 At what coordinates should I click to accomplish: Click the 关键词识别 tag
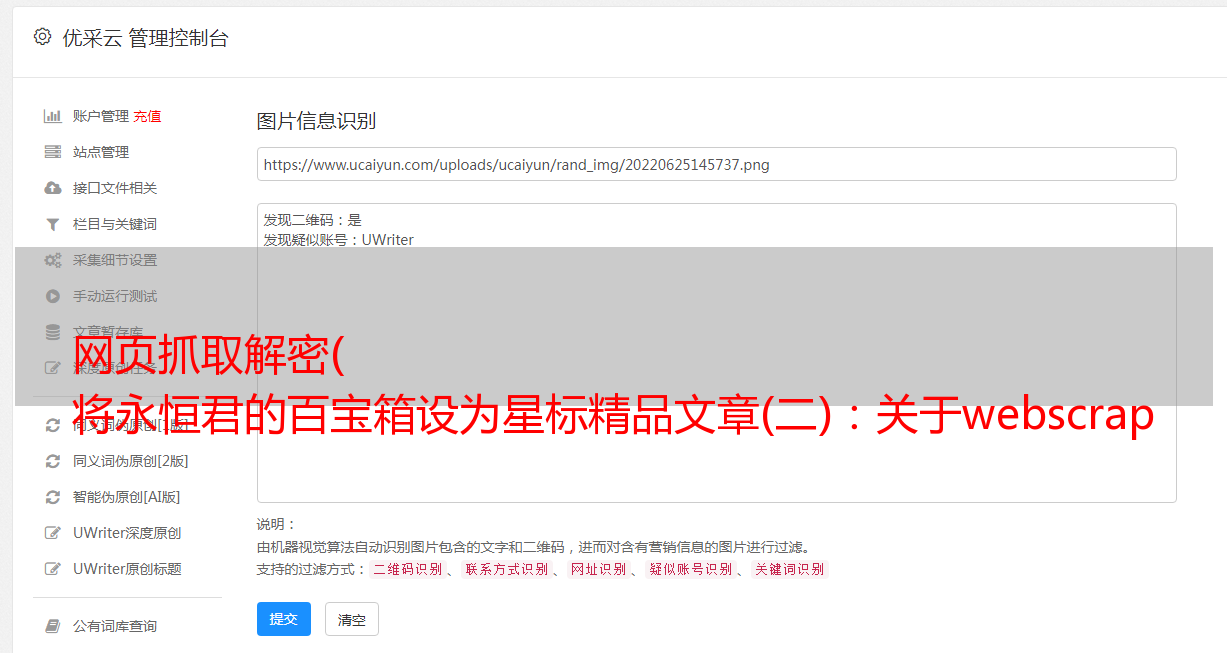tap(790, 569)
